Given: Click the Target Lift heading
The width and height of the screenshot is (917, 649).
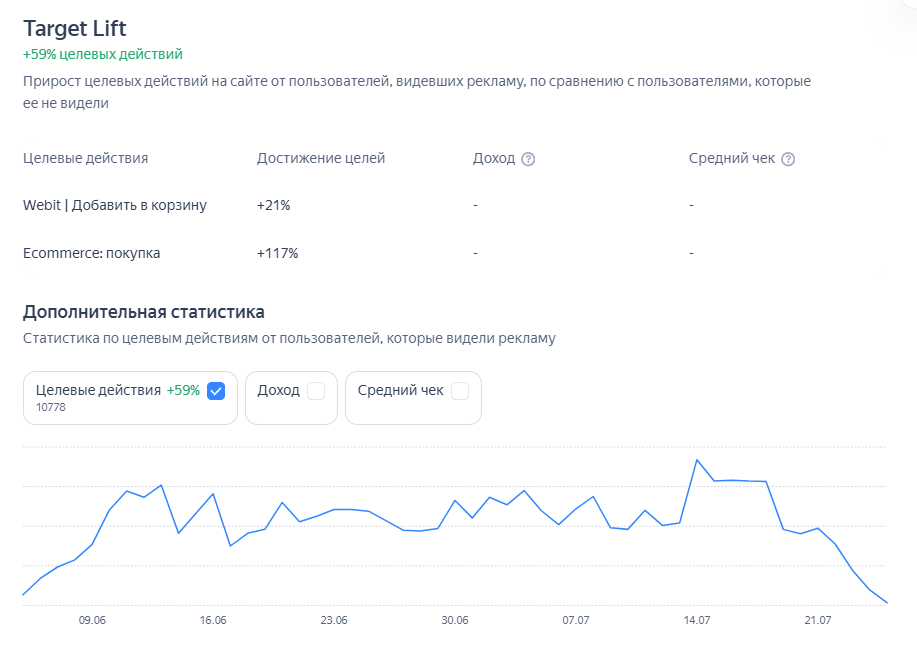Looking at the screenshot, I should (75, 28).
